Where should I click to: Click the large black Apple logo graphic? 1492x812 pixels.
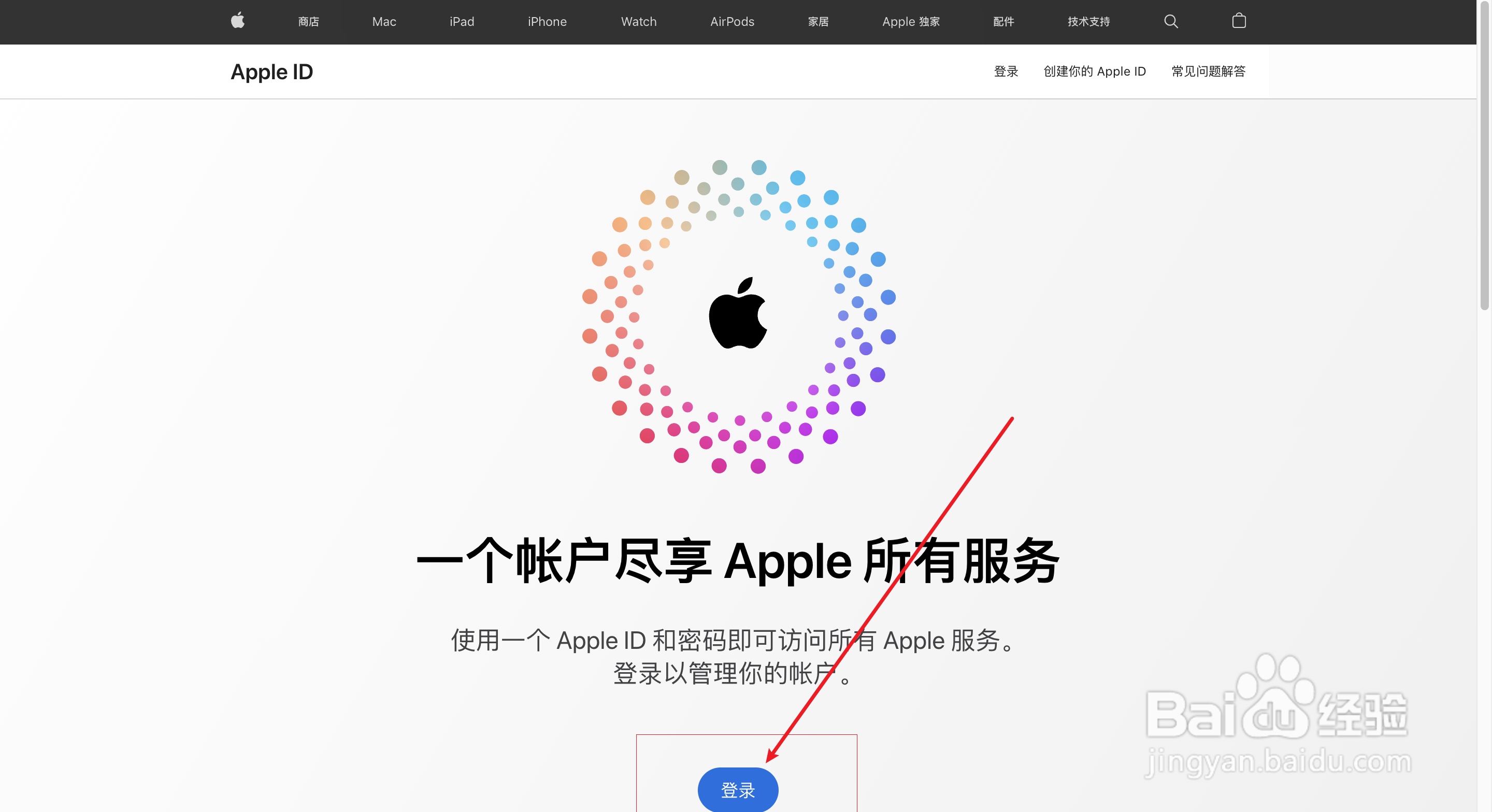pos(738,313)
